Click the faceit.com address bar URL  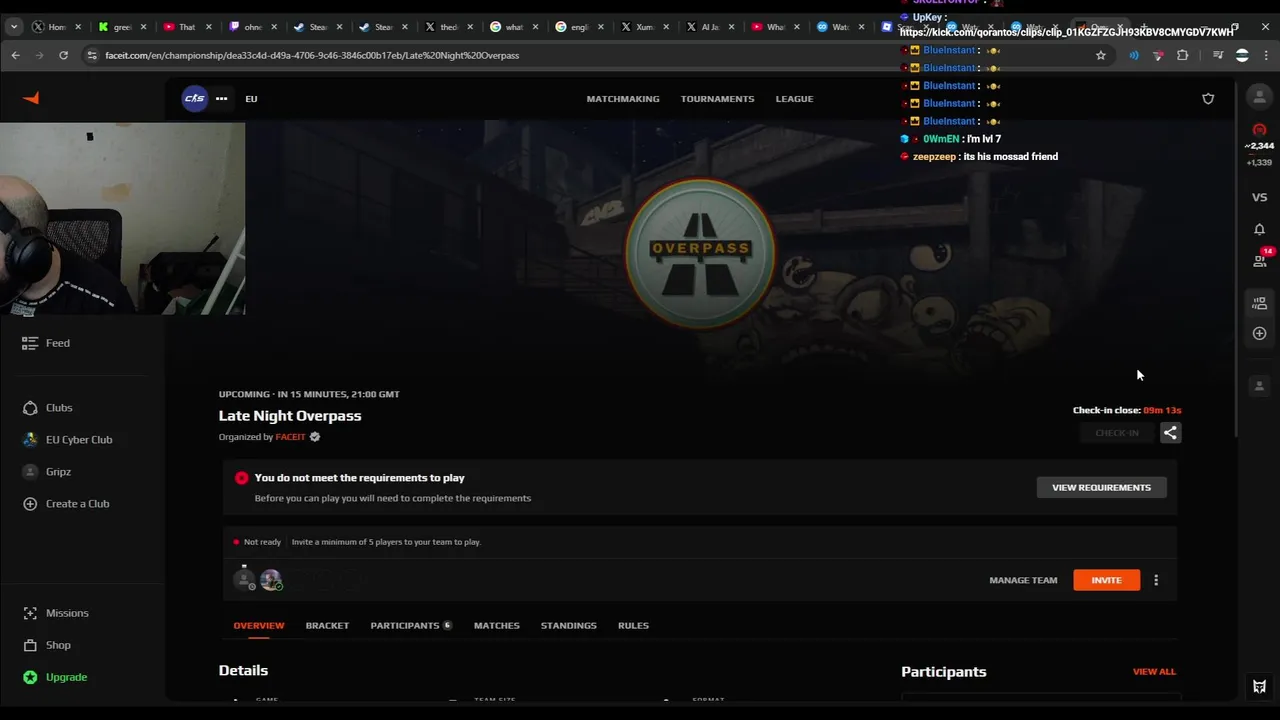312,55
